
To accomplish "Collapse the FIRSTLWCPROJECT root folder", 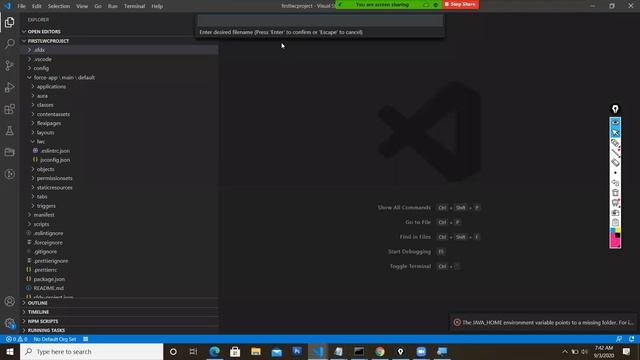I will point(120,41).
